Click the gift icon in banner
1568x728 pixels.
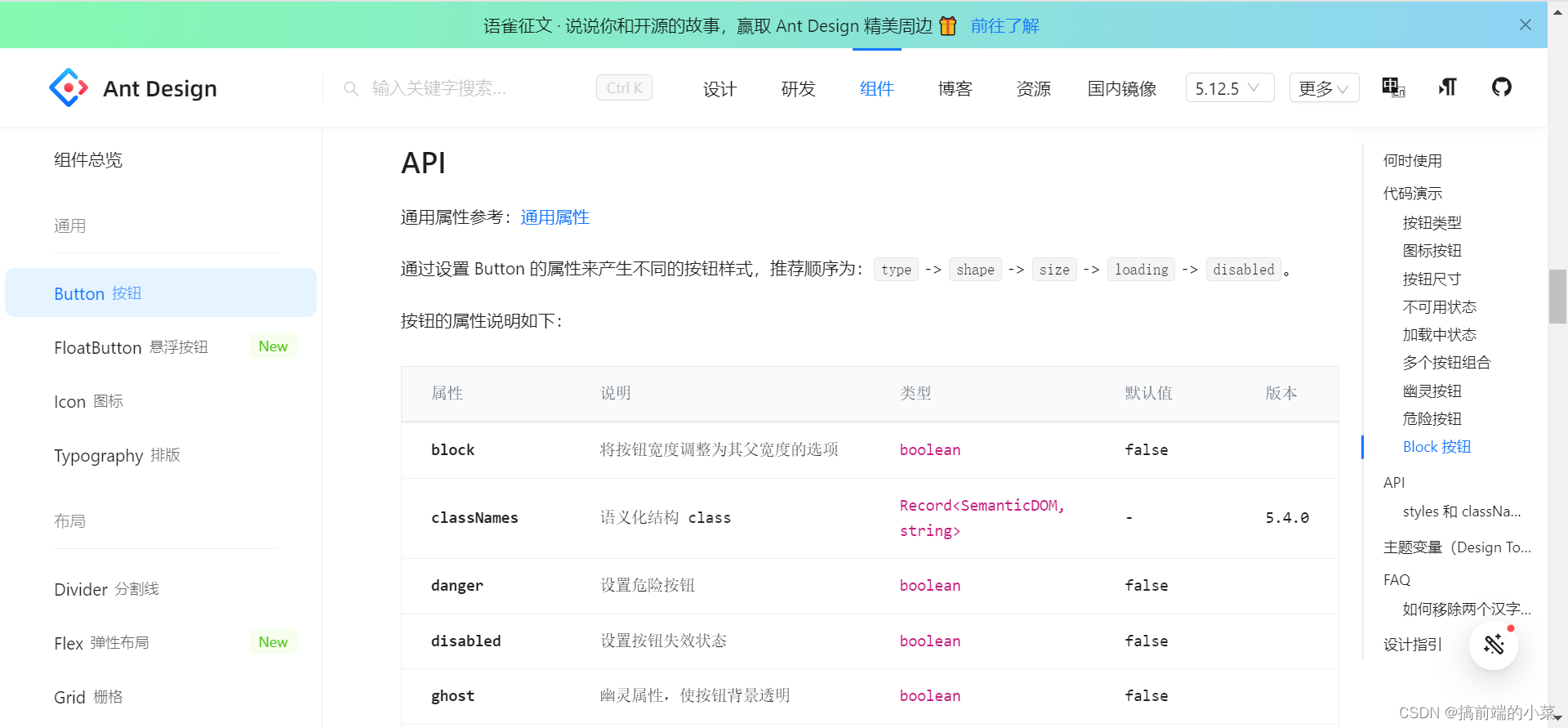(948, 25)
